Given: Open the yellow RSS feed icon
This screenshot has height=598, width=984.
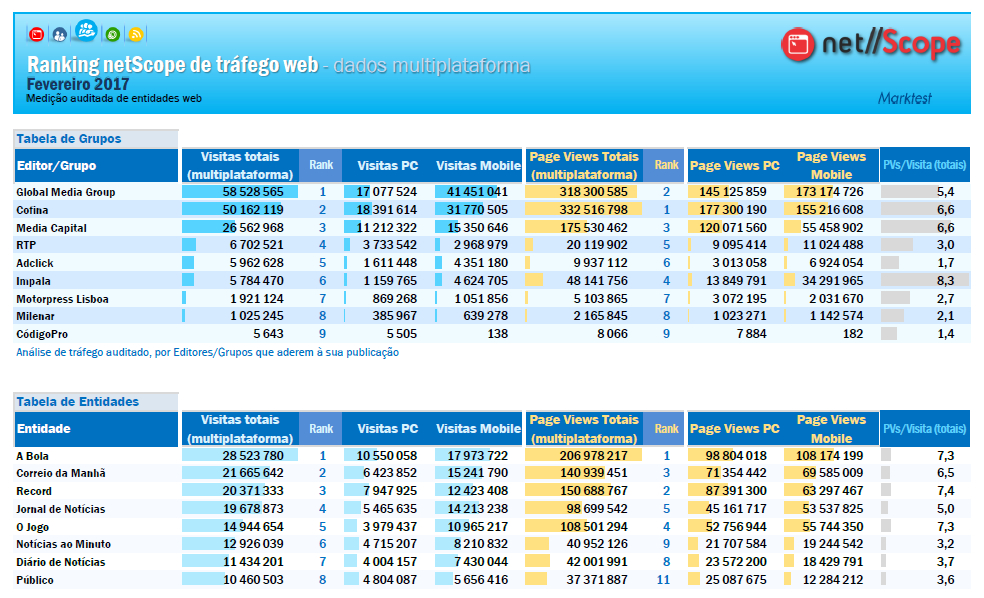Looking at the screenshot, I should (x=136, y=34).
